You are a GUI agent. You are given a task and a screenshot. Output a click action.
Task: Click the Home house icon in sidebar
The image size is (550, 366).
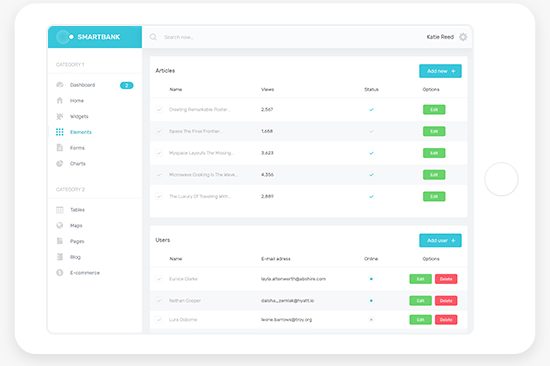(x=60, y=100)
